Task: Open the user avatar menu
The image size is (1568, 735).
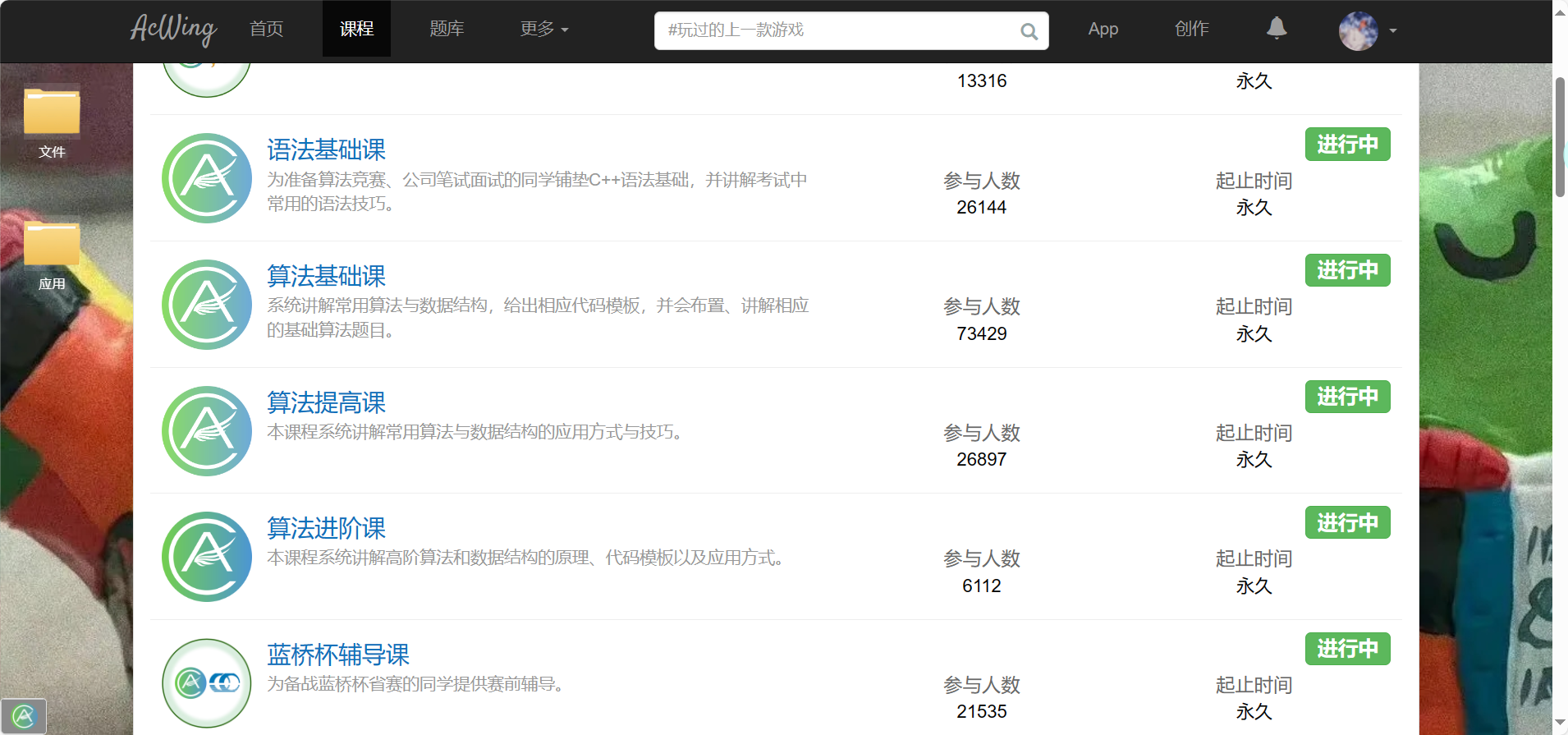Action: click(1359, 31)
